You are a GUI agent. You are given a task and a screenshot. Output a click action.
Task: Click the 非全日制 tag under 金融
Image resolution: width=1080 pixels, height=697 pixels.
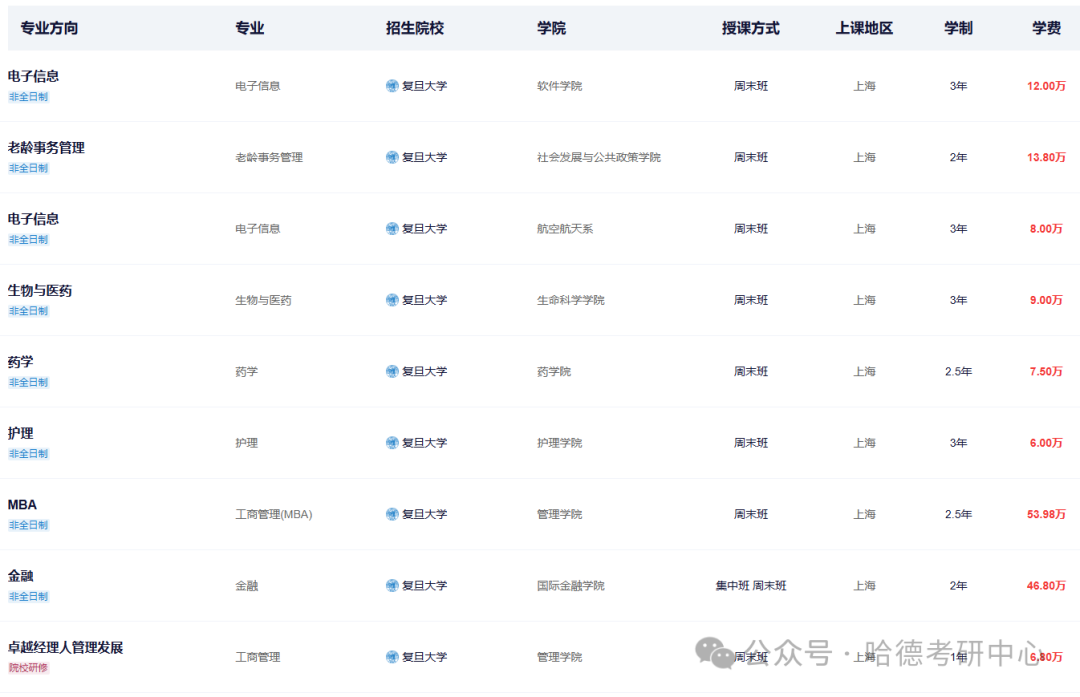pyautogui.click(x=28, y=596)
